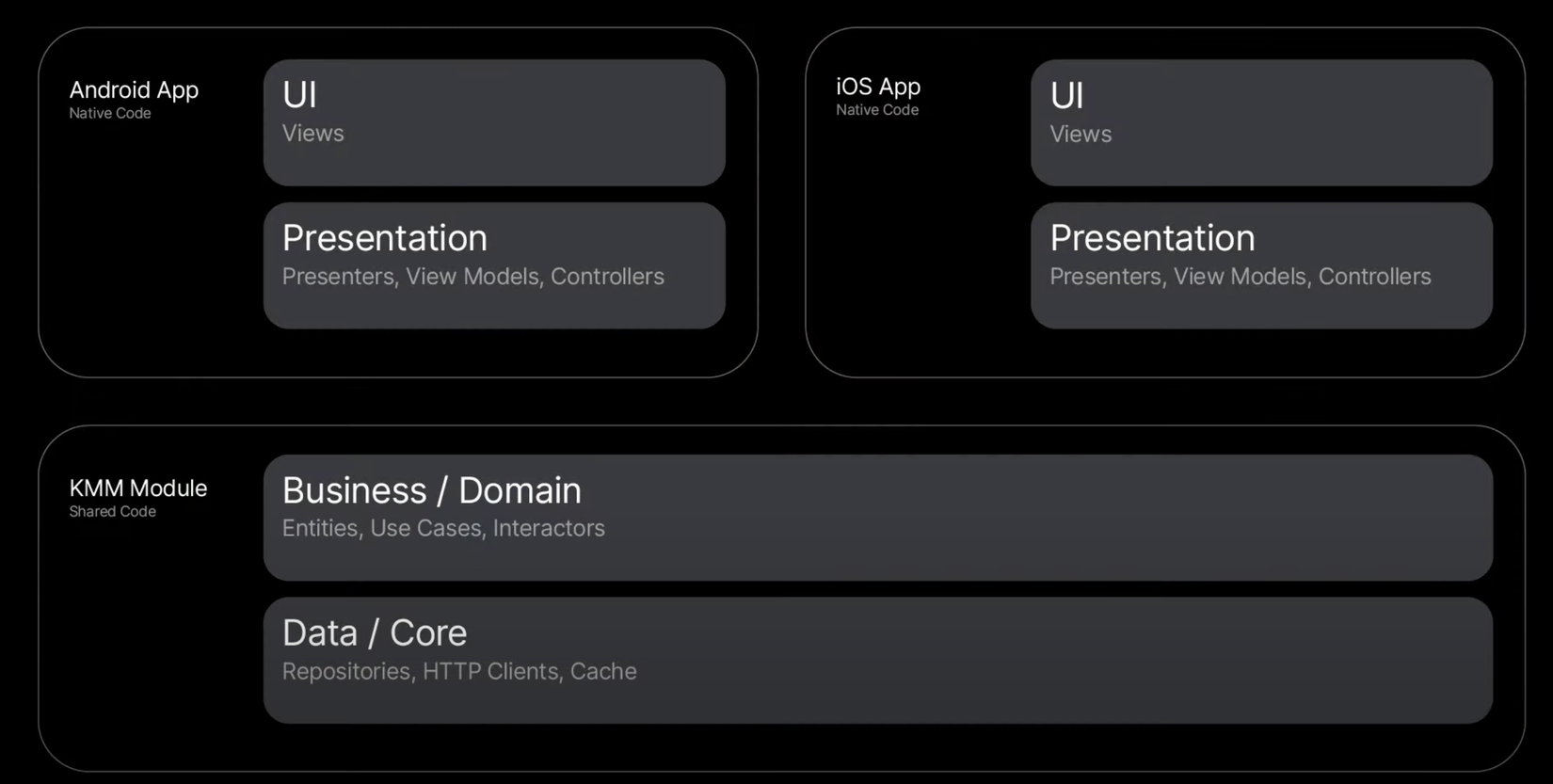
Task: Select the UI heading in Android App
Action: pyautogui.click(x=299, y=95)
